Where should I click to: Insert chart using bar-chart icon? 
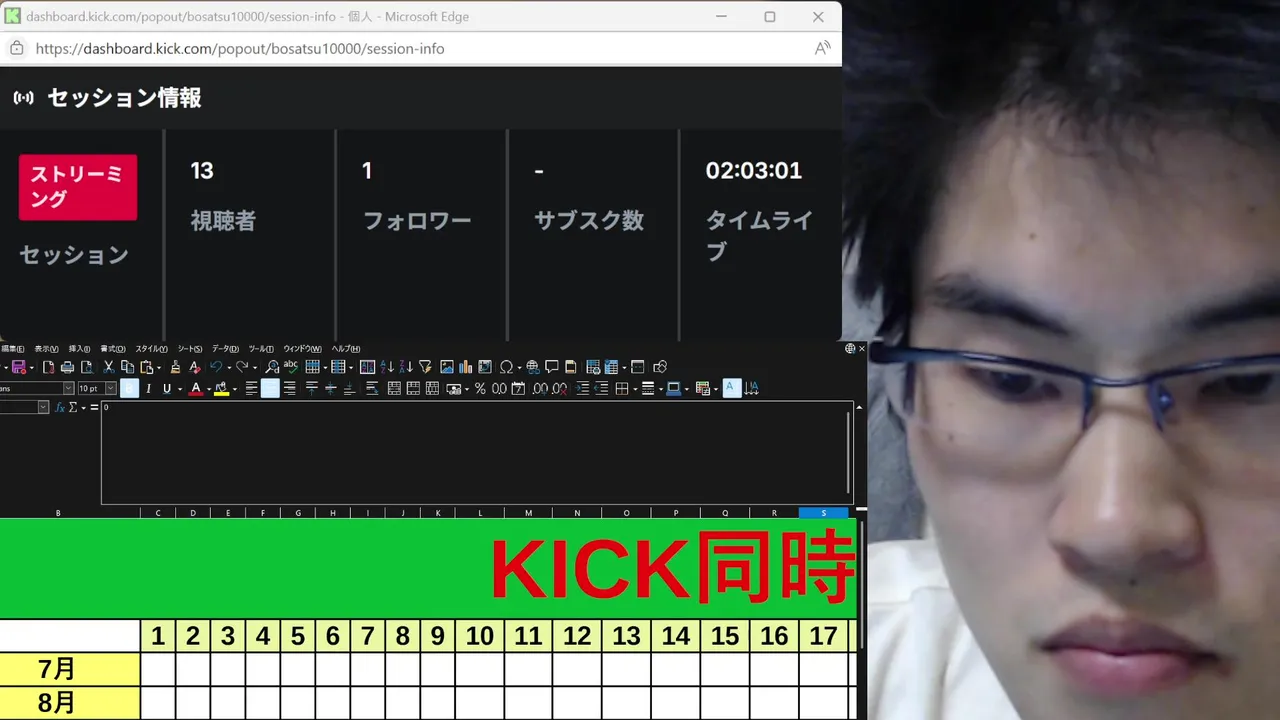(465, 367)
